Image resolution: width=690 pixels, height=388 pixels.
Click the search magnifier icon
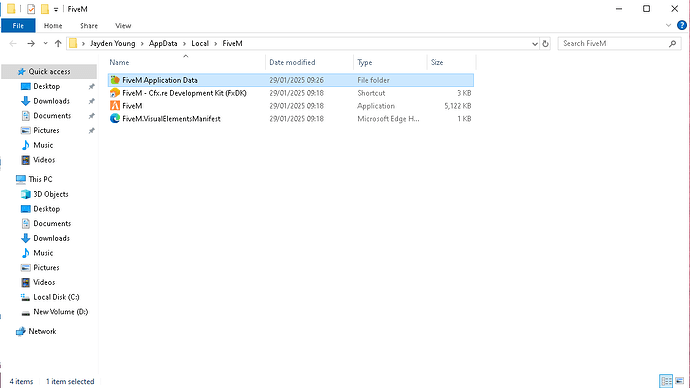coord(672,44)
